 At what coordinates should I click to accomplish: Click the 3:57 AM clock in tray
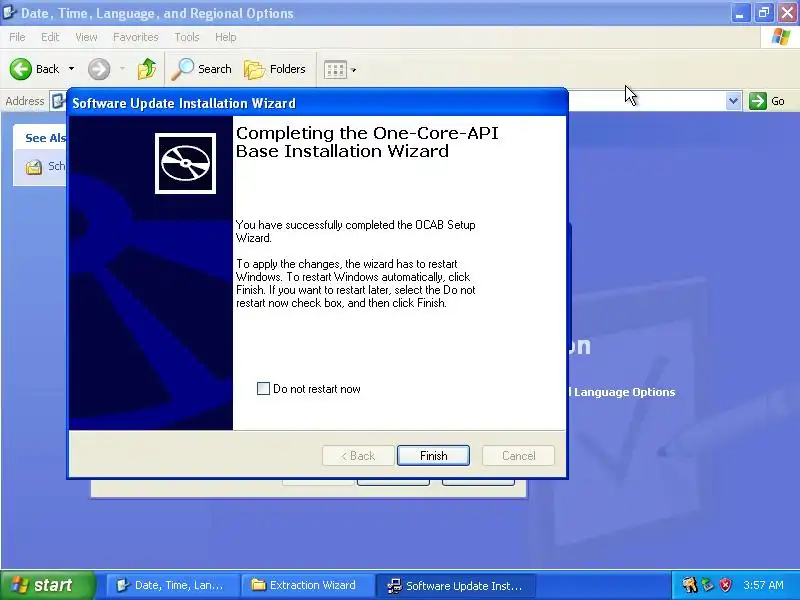tap(763, 585)
